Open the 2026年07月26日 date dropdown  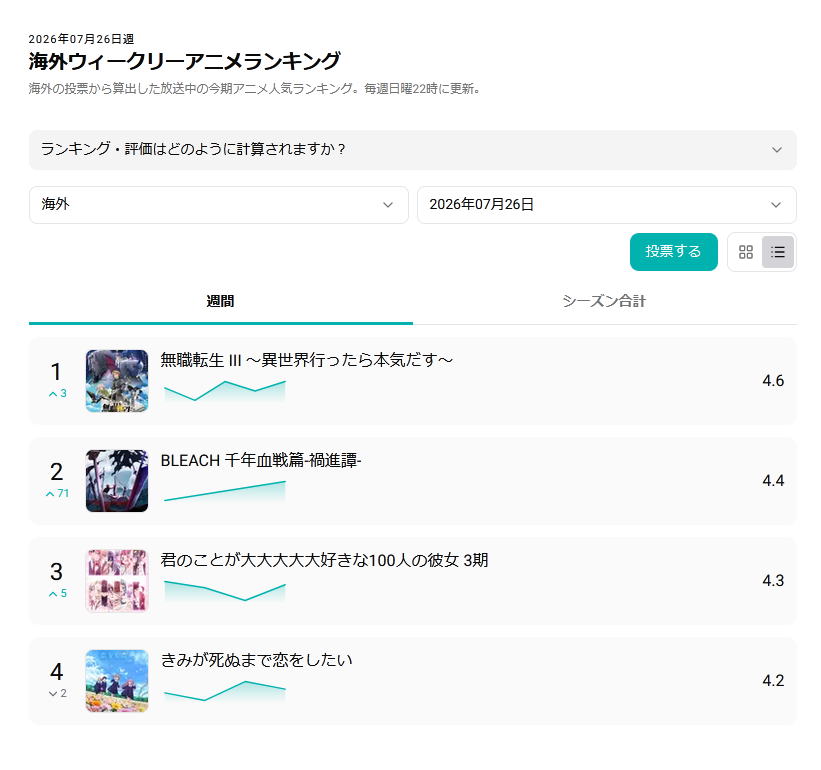click(x=607, y=205)
